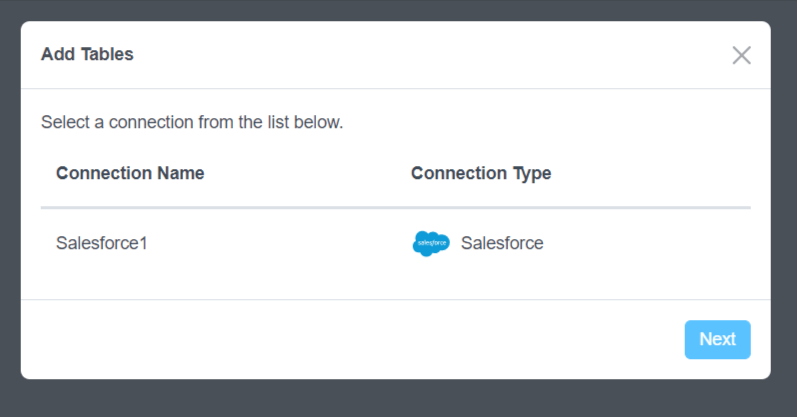Viewport: 797px width, 417px height.
Task: Click the empty footer area beside Next
Action: coord(350,339)
